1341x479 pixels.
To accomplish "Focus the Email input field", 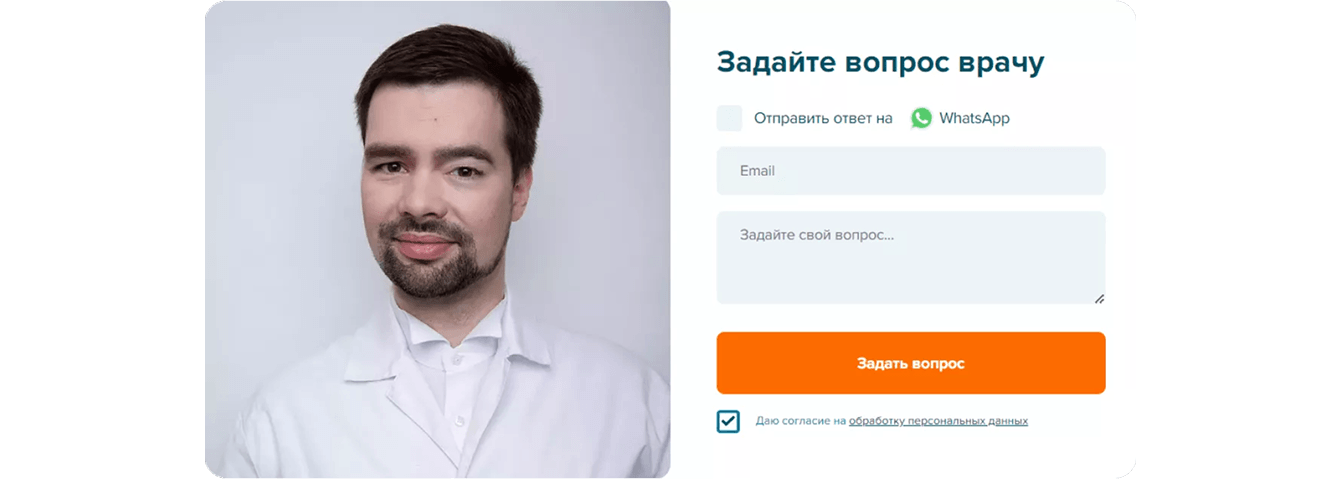I will click(911, 171).
